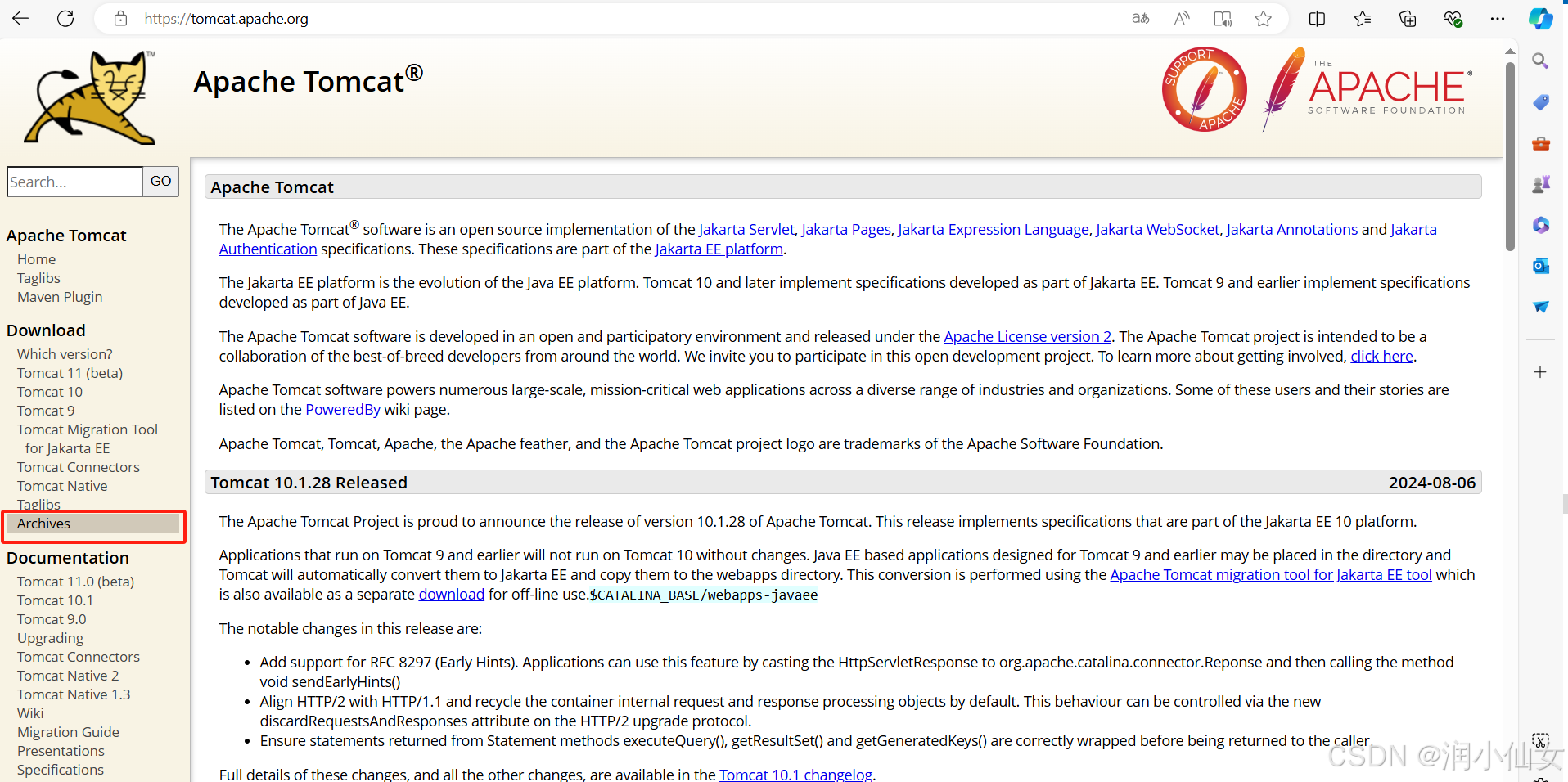Open the sidebar search magnifier icon
1568x782 pixels.
coord(1540,61)
